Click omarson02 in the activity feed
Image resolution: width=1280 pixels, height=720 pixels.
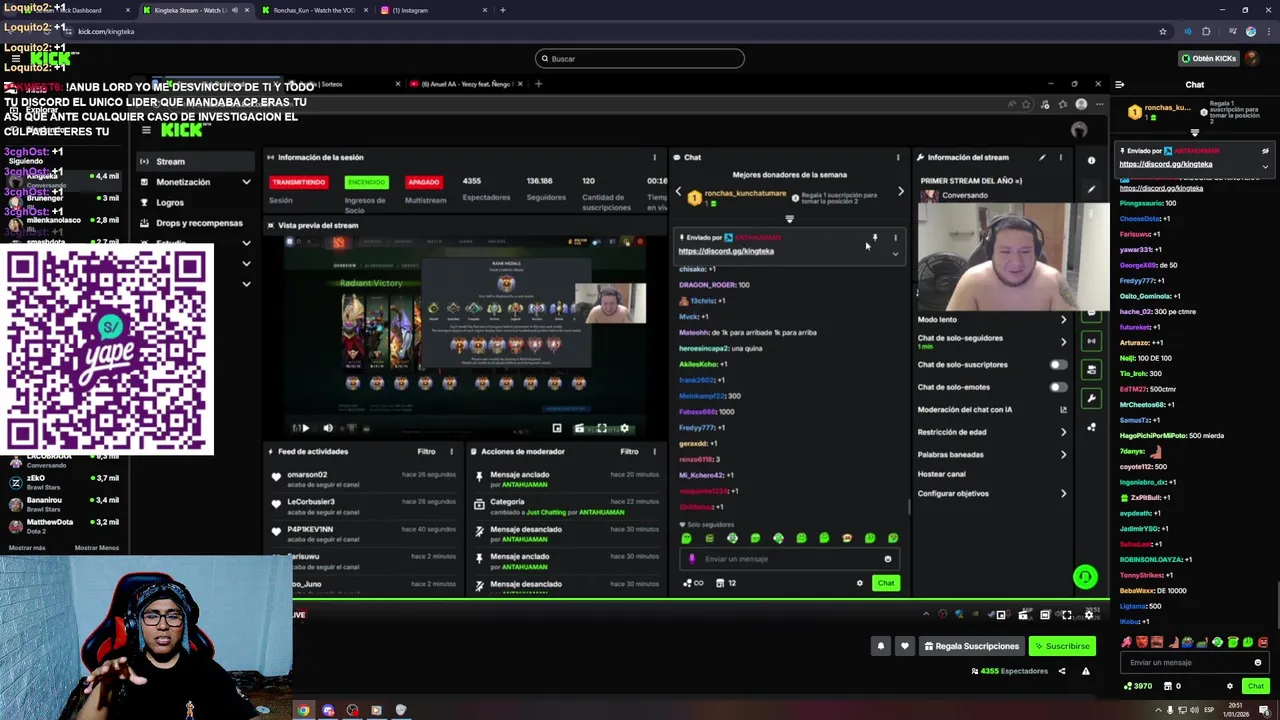[307, 475]
